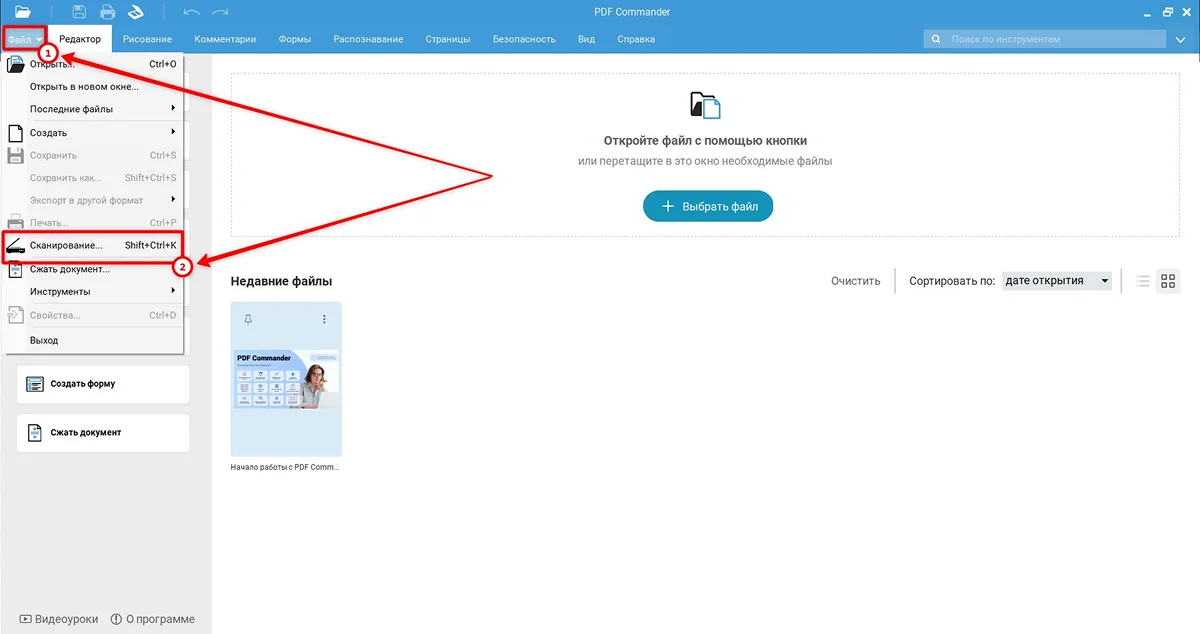
Task: Open the three-dot menu on file thumbnail
Action: pyautogui.click(x=324, y=319)
